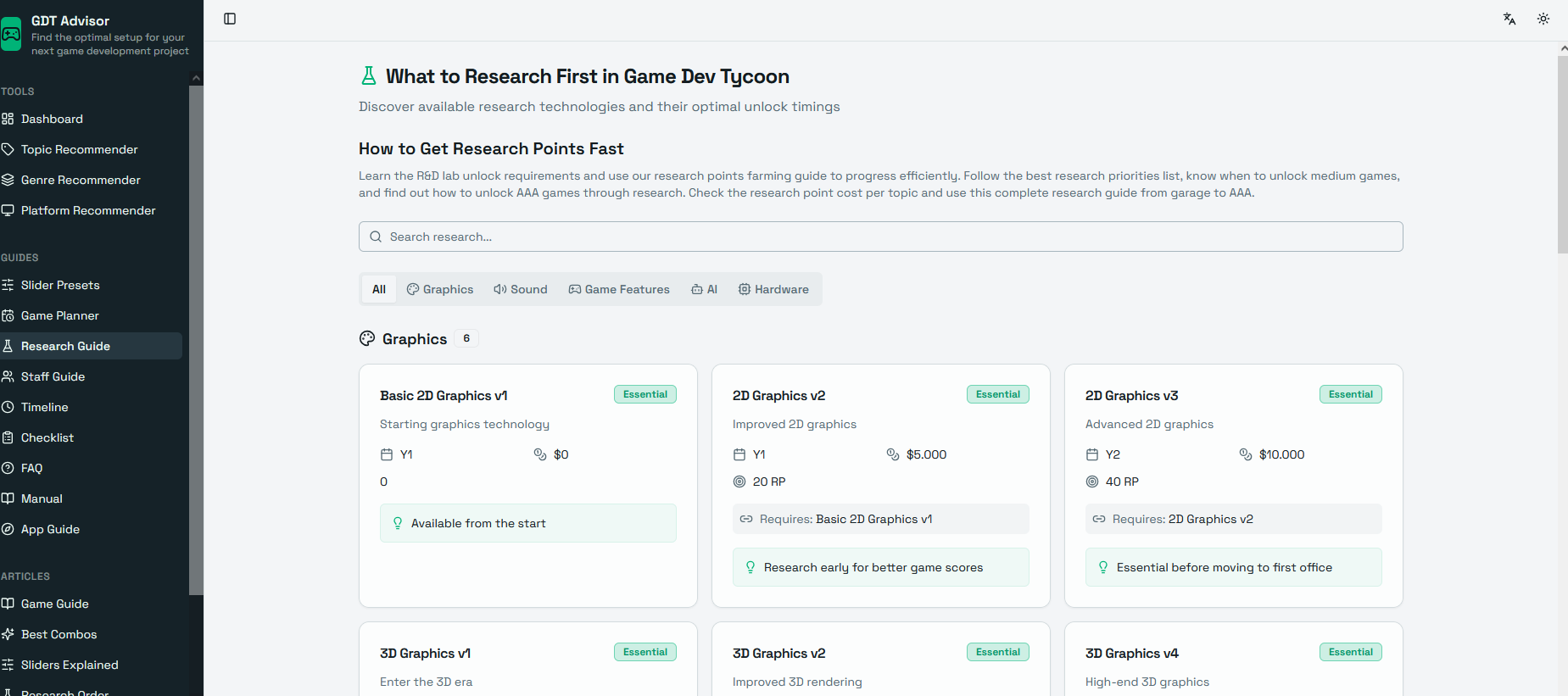Open Game Planner guide
Viewport: 1568px width, 696px height.
click(91, 315)
